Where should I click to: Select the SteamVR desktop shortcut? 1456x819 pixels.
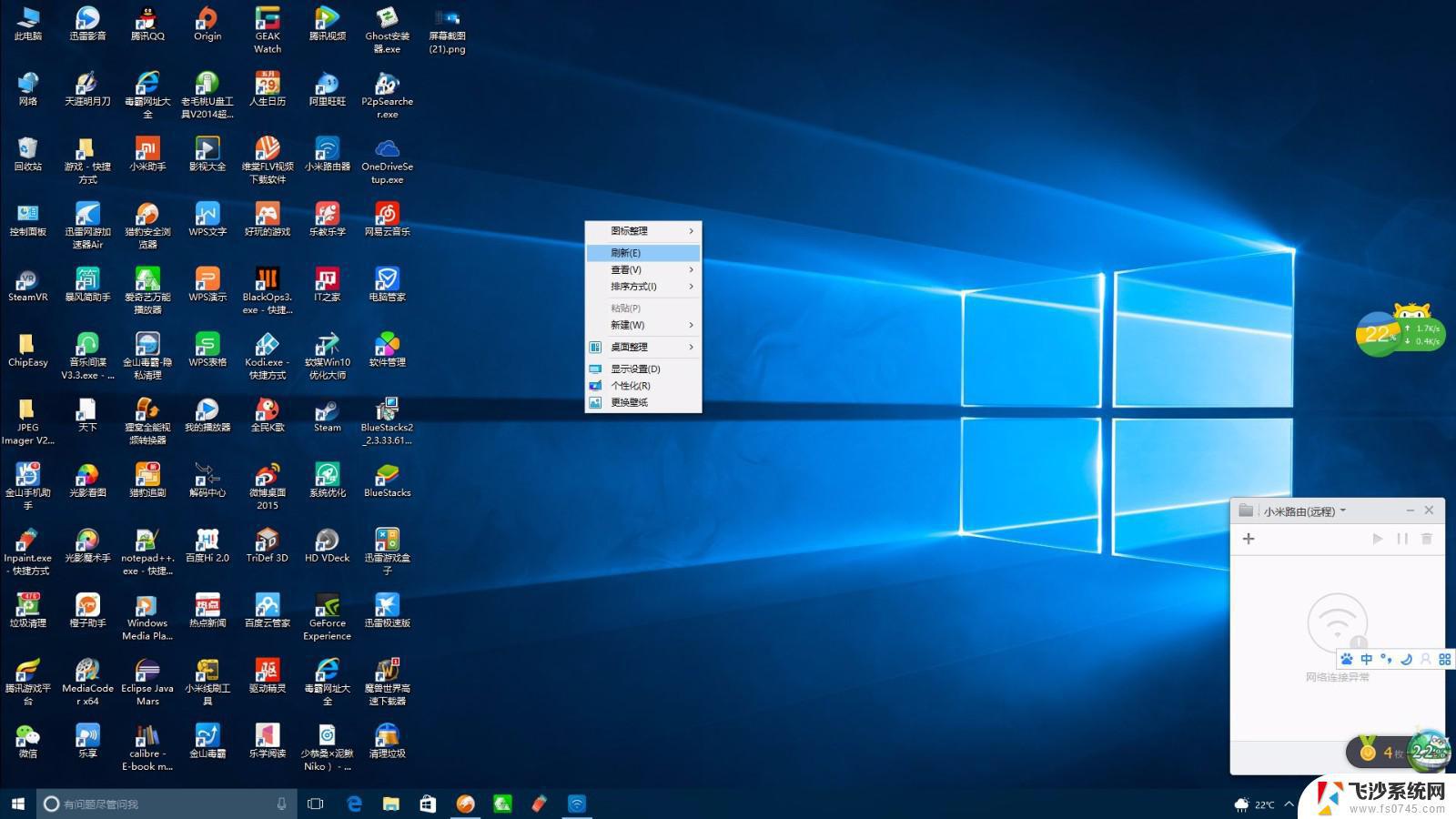pos(27,285)
